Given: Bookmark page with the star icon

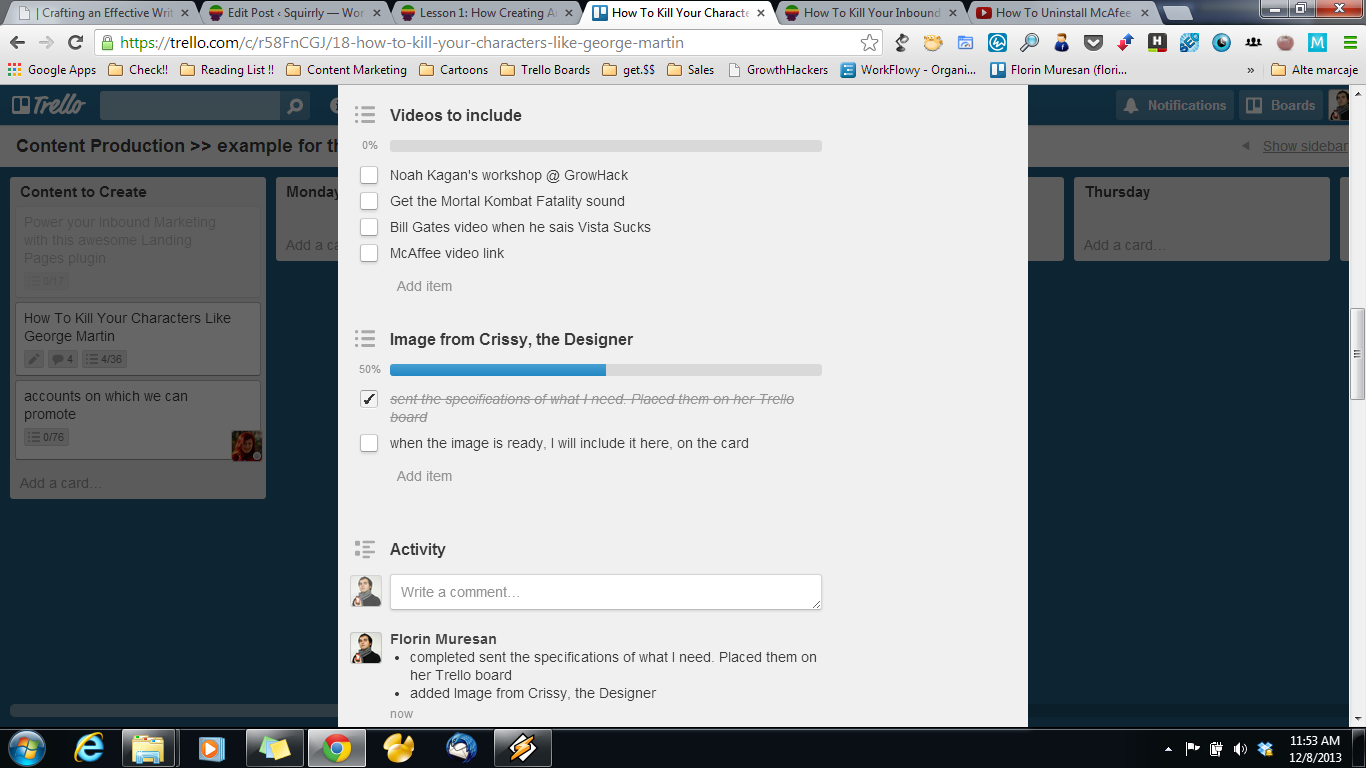Looking at the screenshot, I should tap(869, 43).
